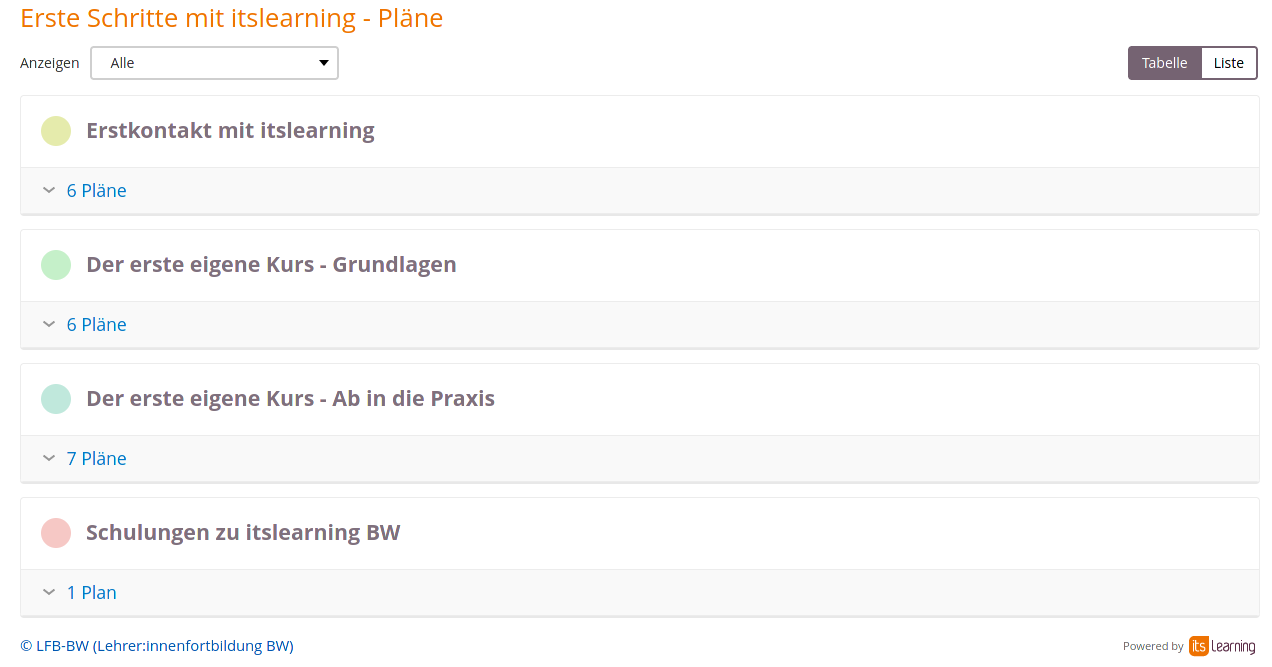The width and height of the screenshot is (1272, 667).
Task: Click the teal circle beside Ab in die Praxis
Action: 56,399
